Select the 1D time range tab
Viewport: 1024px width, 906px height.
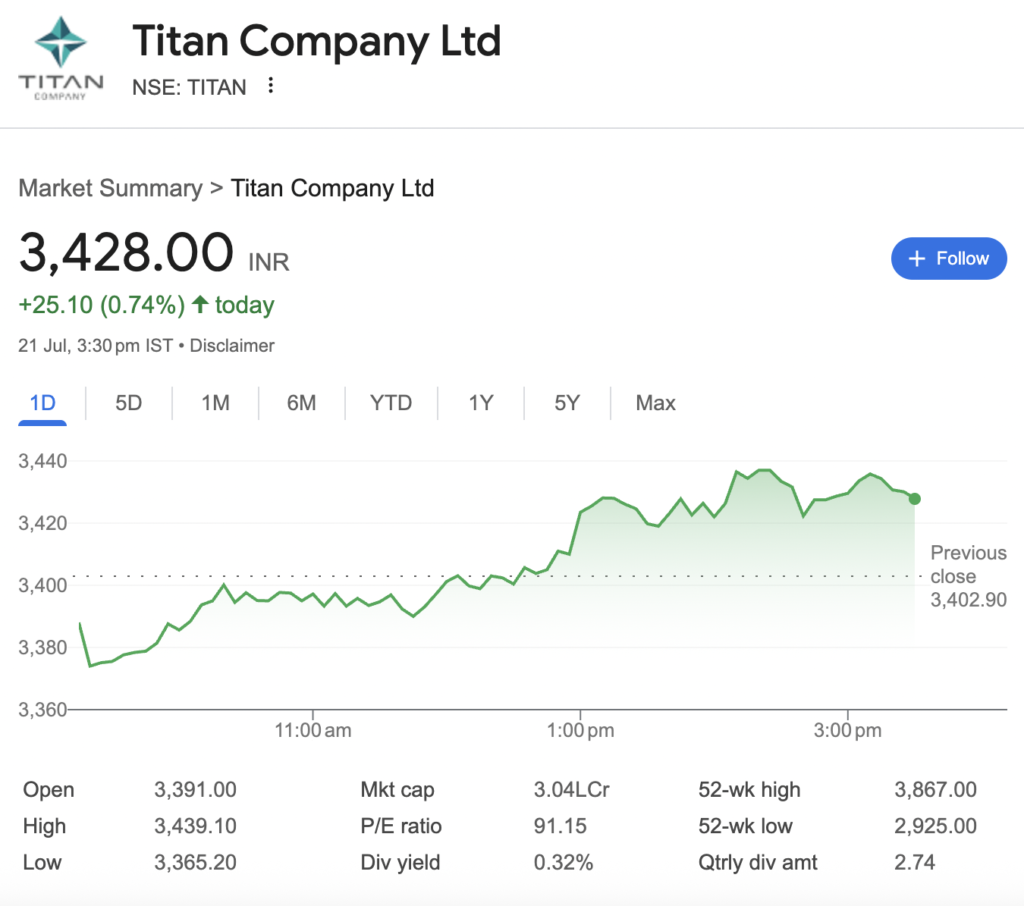tap(42, 403)
